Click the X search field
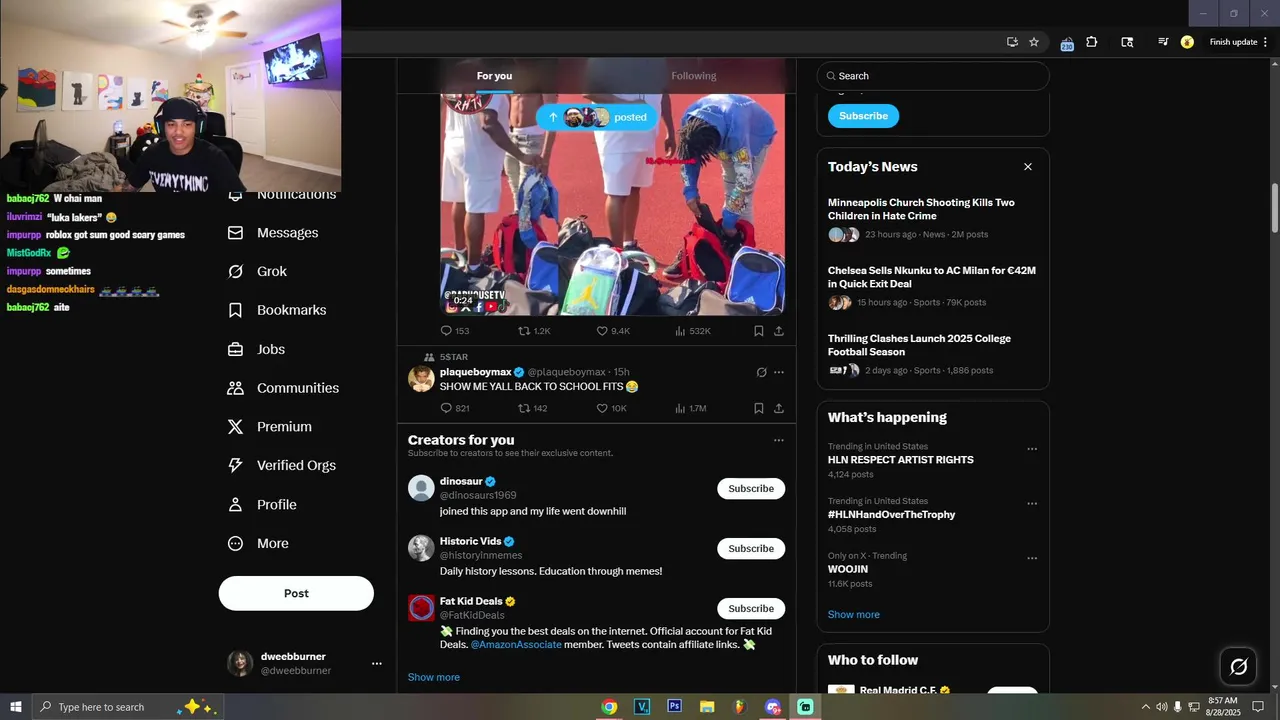The width and height of the screenshot is (1280, 720). coord(933,76)
